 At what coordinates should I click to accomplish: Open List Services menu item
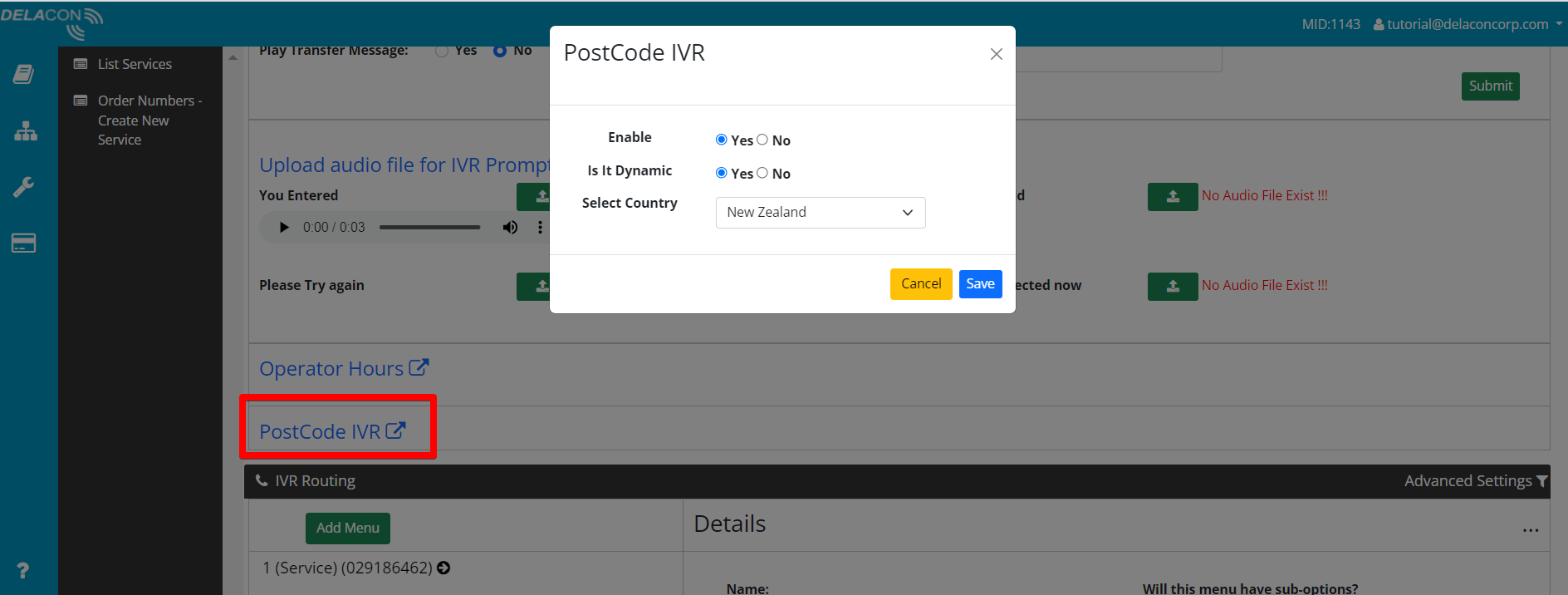click(135, 64)
